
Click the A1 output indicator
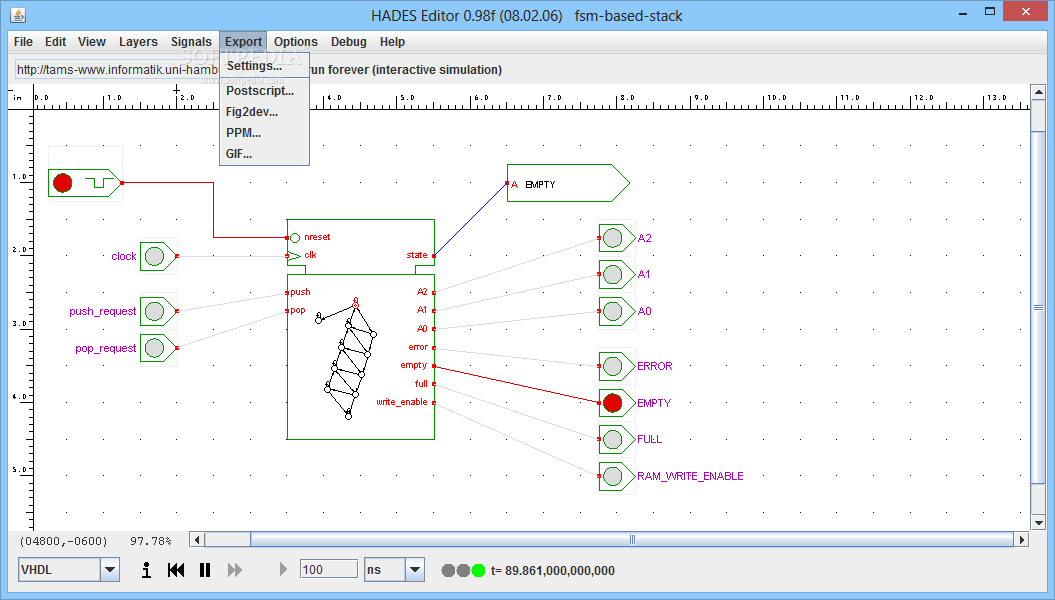click(612, 274)
